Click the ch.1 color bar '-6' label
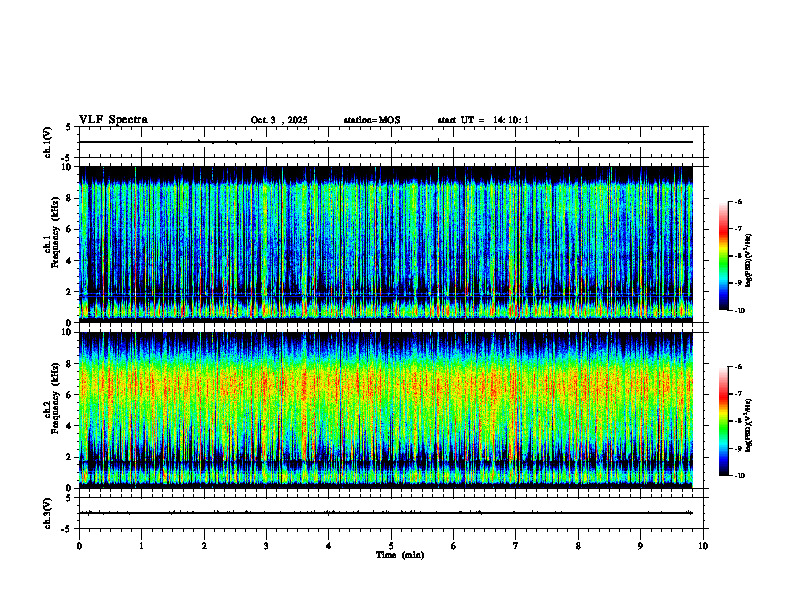Image resolution: width=792 pixels, height=612 pixels. tap(738, 201)
